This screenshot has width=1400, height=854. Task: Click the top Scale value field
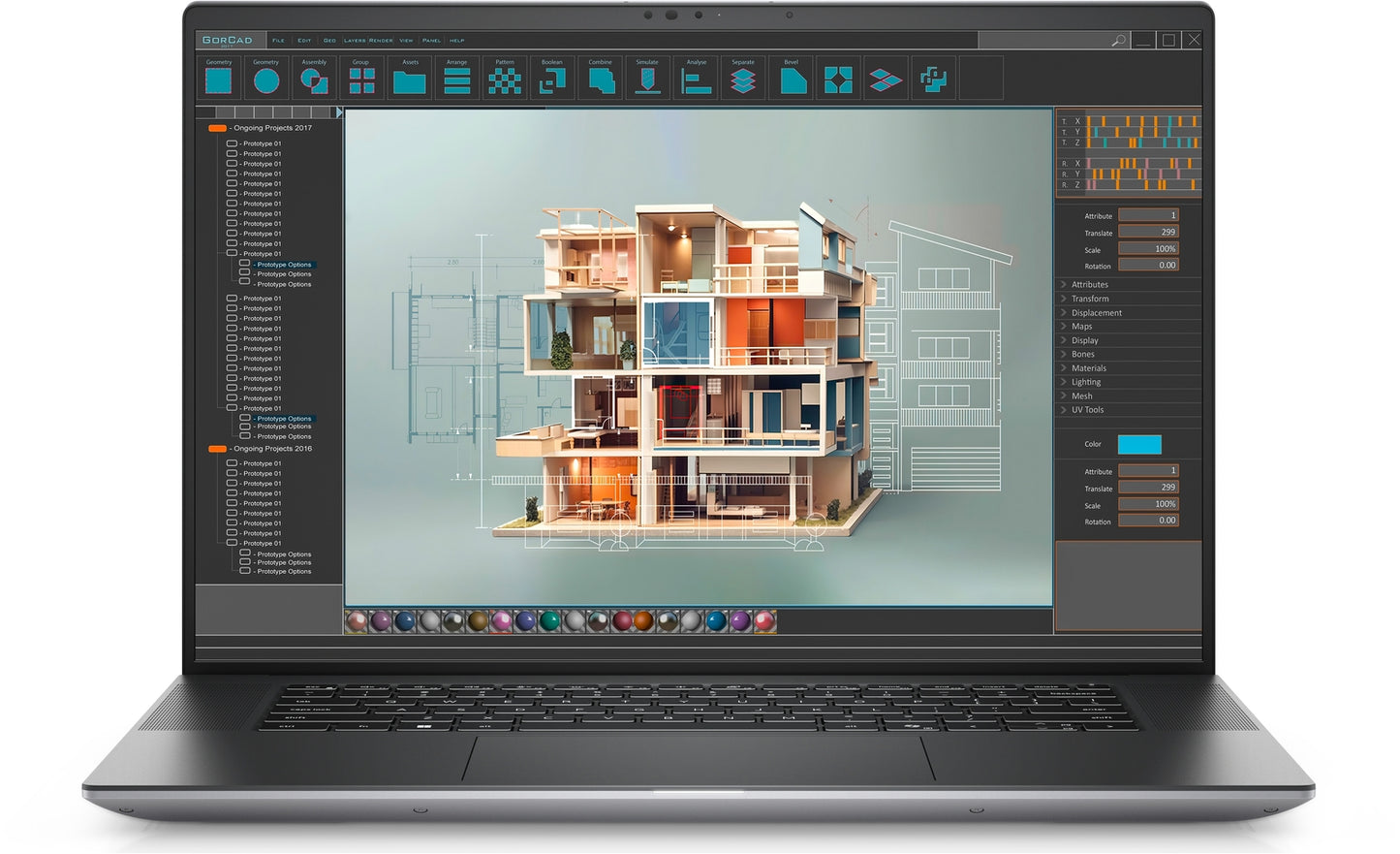click(1148, 249)
